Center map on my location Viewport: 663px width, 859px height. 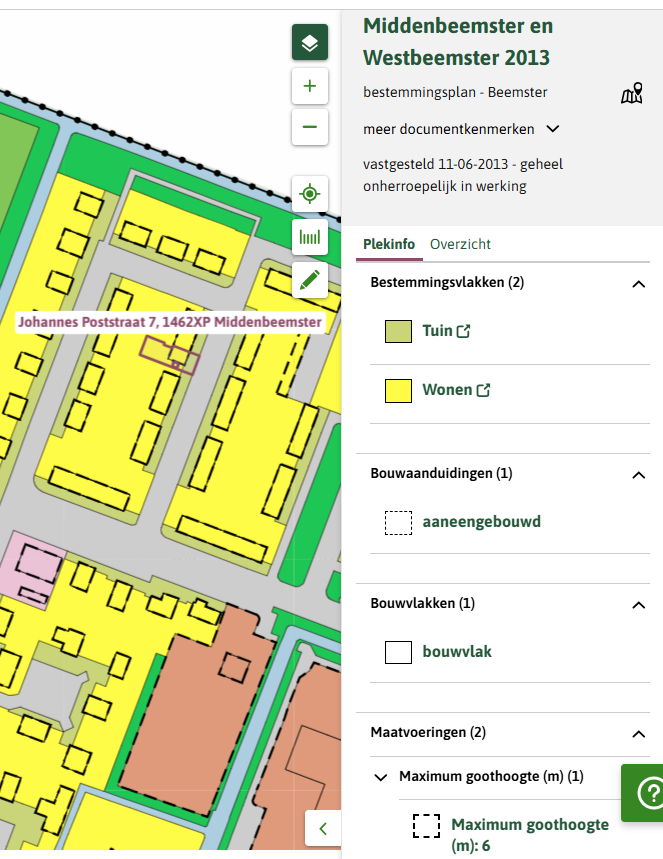(310, 194)
